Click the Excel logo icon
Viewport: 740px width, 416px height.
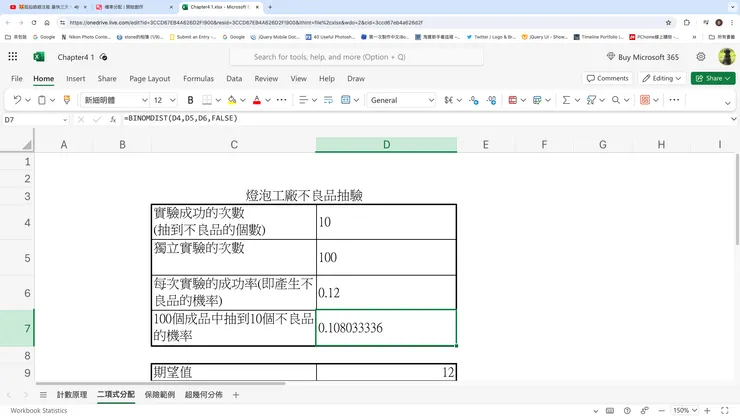(39, 57)
